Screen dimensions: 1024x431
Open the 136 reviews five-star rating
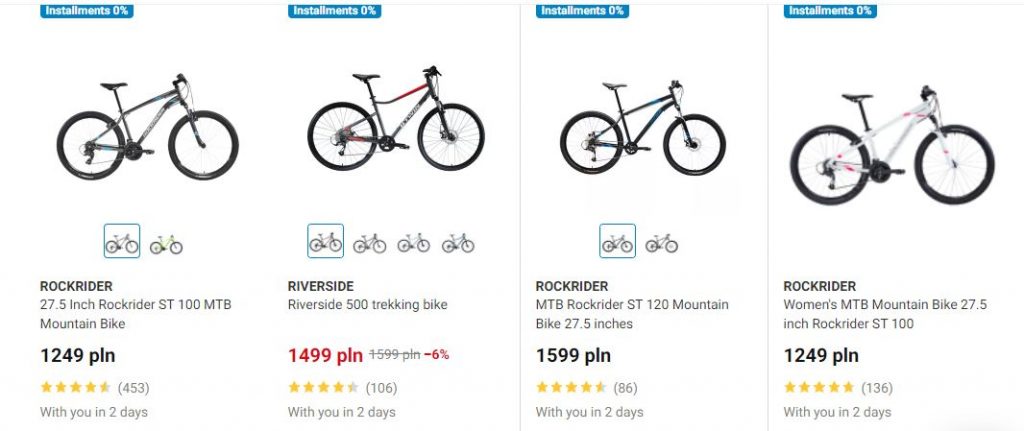click(819, 387)
